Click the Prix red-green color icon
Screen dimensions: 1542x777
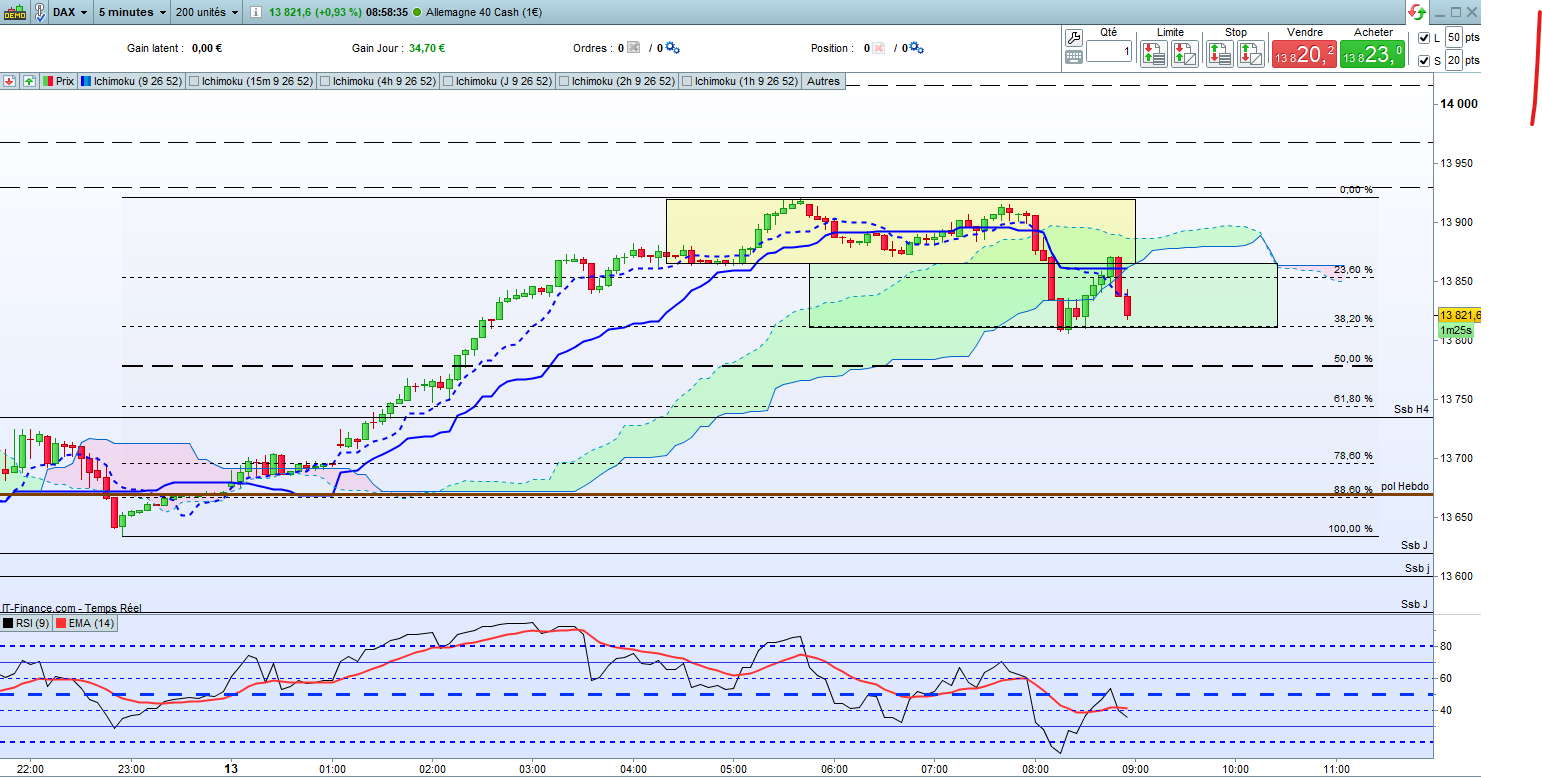(x=48, y=81)
